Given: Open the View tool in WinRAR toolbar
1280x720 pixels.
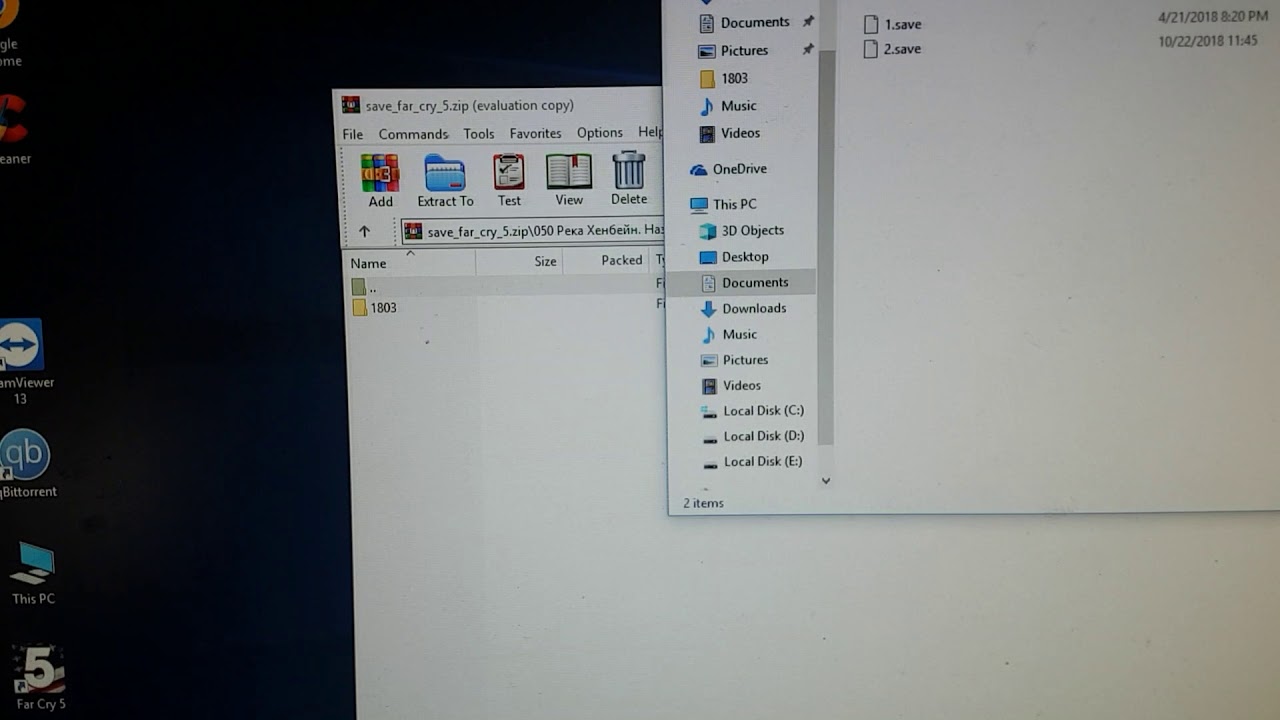Looking at the screenshot, I should click(569, 180).
